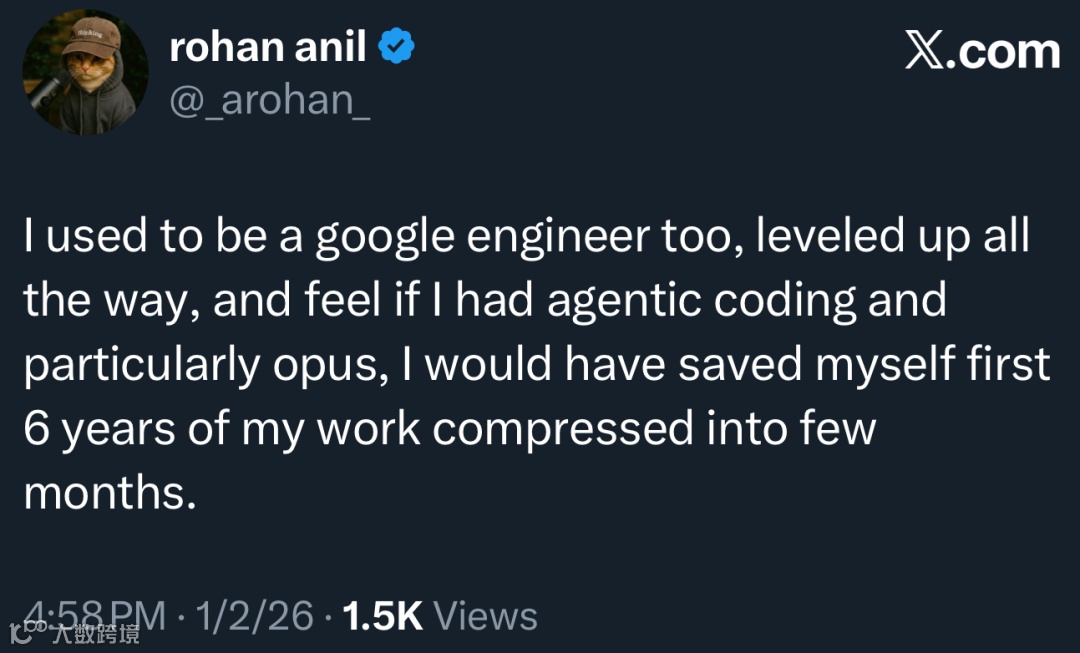1080x653 pixels.
Task: Visit the @_arohan_ handle
Action: 269,100
